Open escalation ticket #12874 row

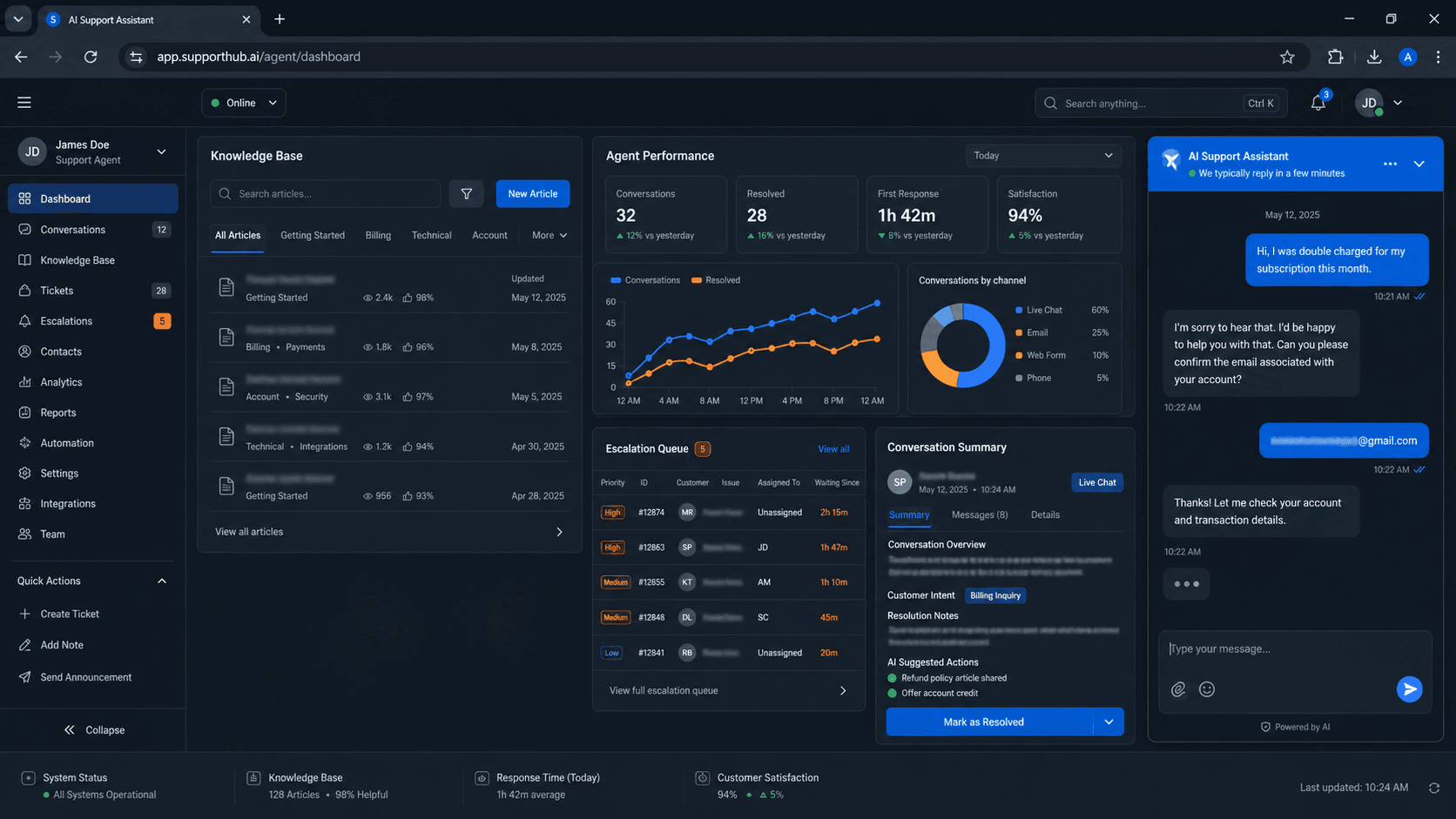coord(728,513)
